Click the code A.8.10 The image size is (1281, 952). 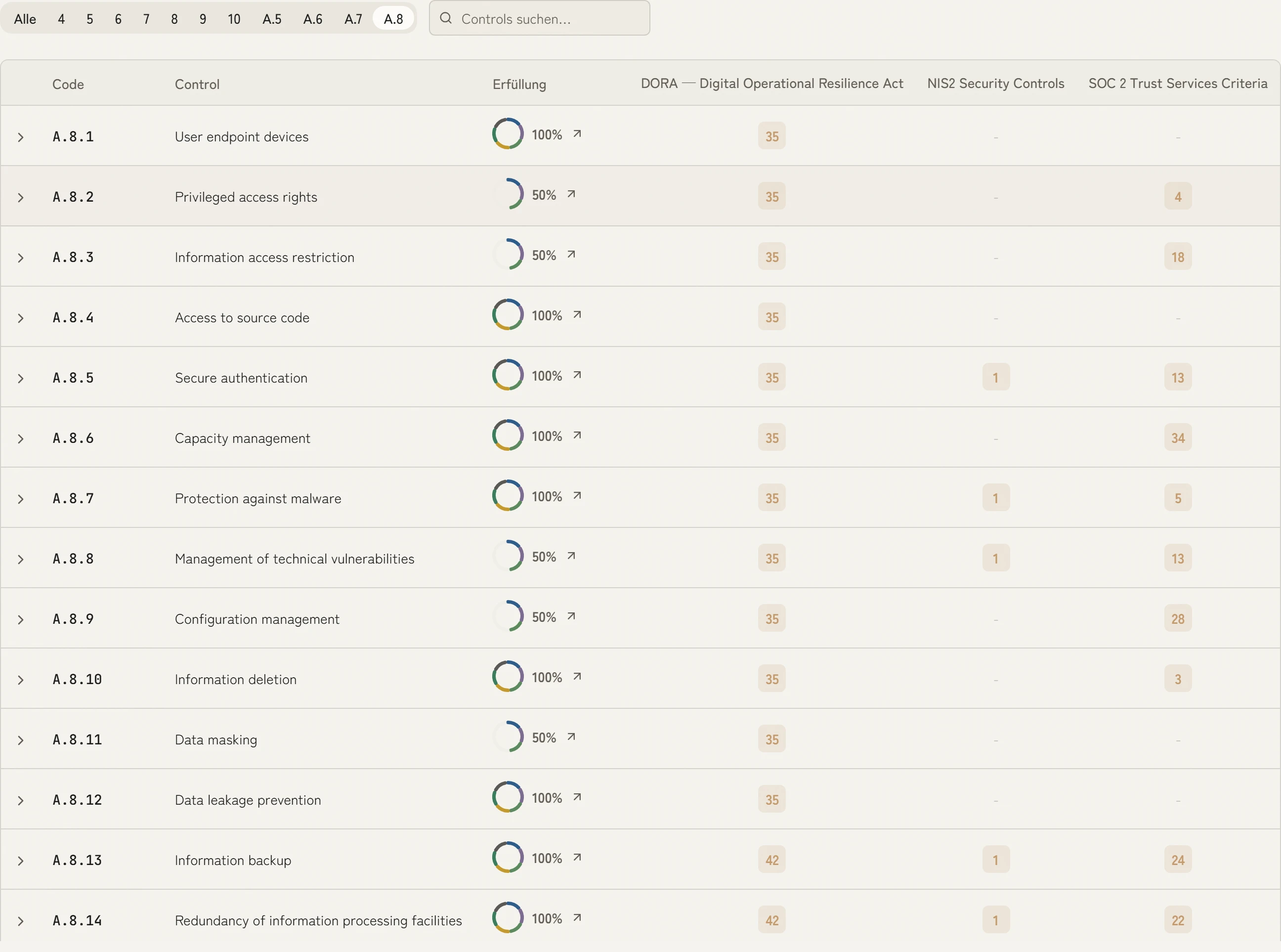(x=77, y=680)
